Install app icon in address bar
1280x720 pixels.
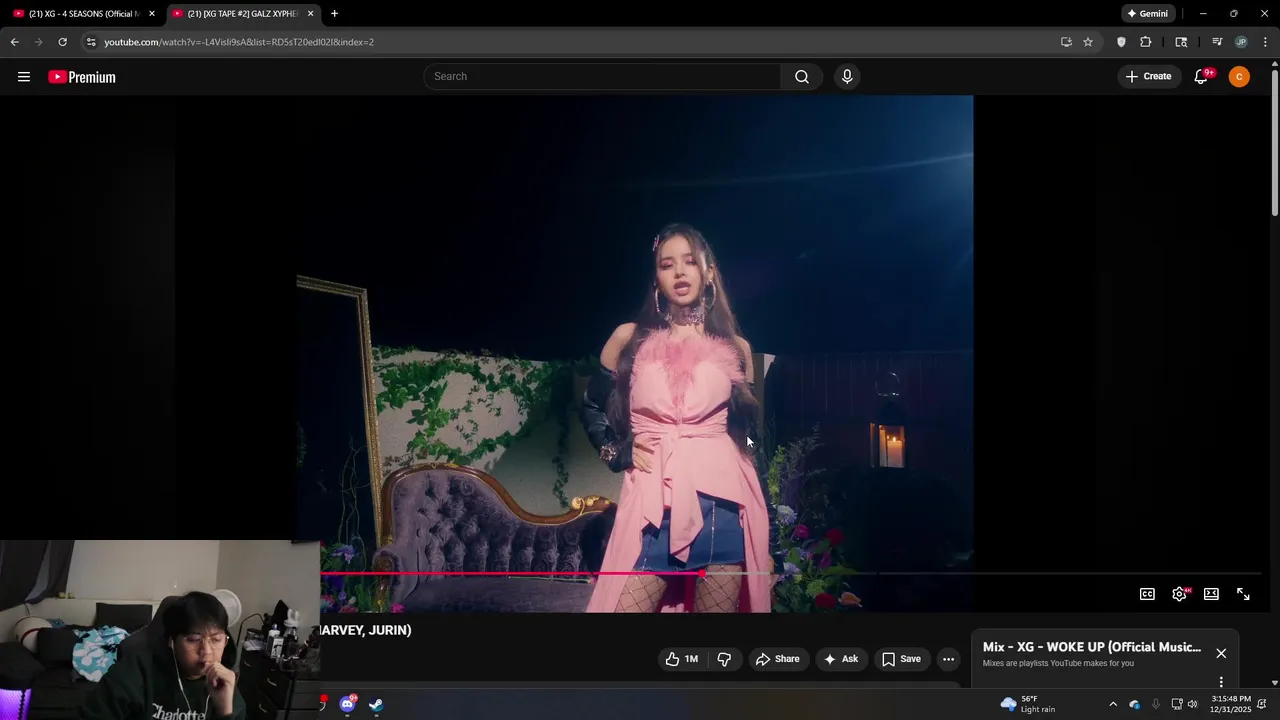(1066, 42)
